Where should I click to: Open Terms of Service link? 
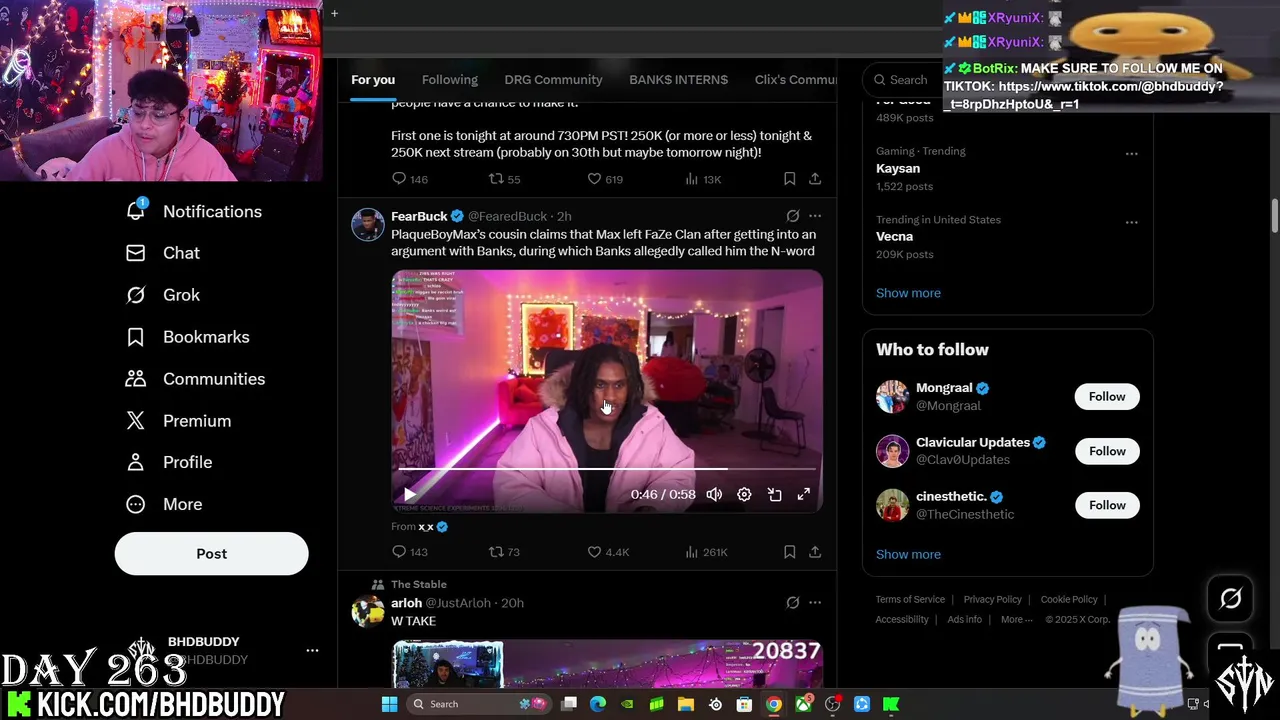pos(910,599)
